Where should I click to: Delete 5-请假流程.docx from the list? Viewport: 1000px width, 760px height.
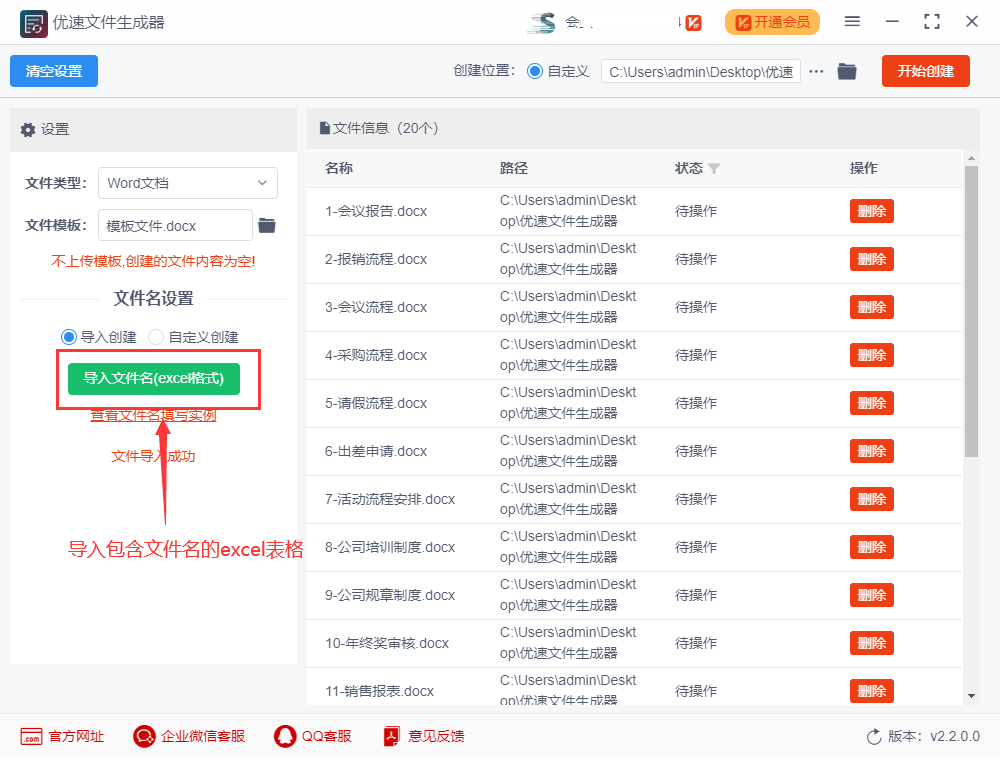pos(871,403)
